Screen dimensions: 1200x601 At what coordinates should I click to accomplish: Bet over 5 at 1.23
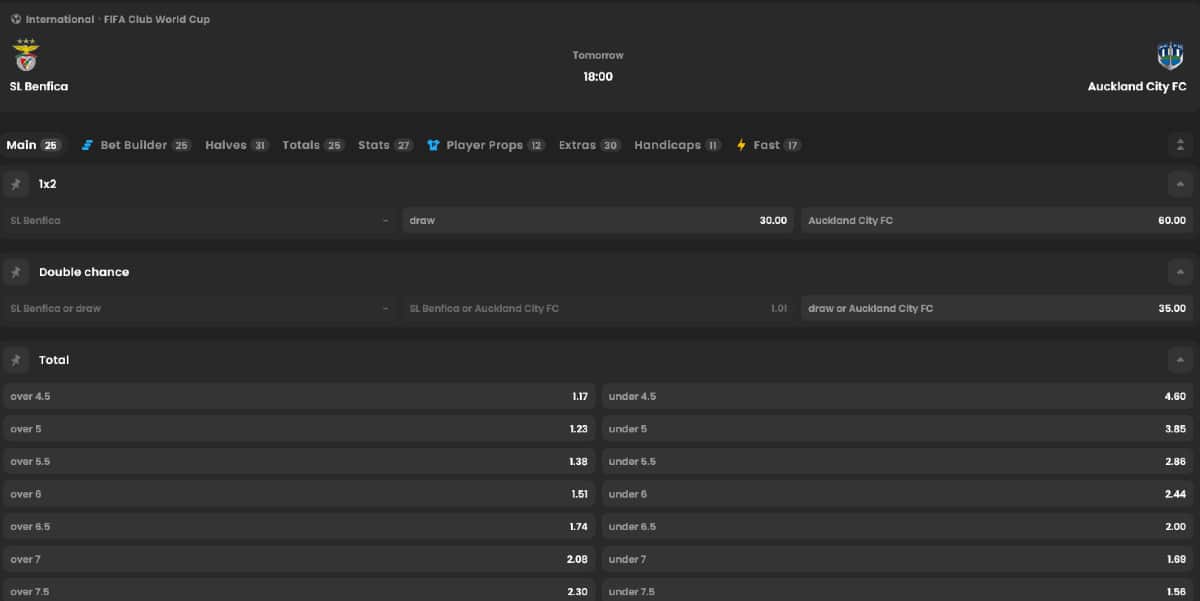coord(299,429)
